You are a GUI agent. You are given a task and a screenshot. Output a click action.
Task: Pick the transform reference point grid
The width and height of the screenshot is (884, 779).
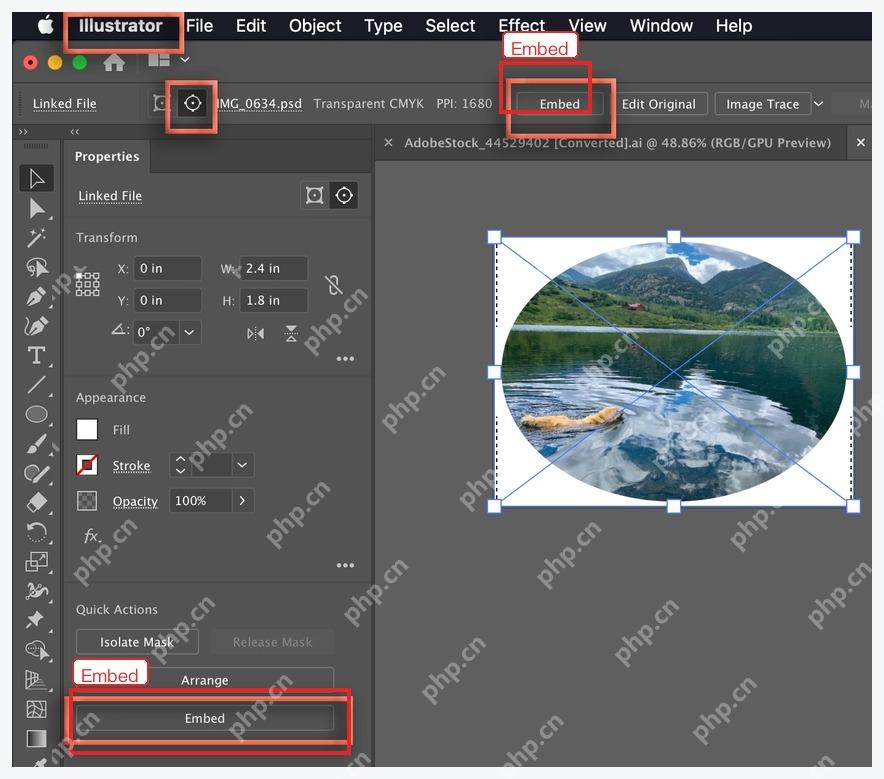point(87,284)
